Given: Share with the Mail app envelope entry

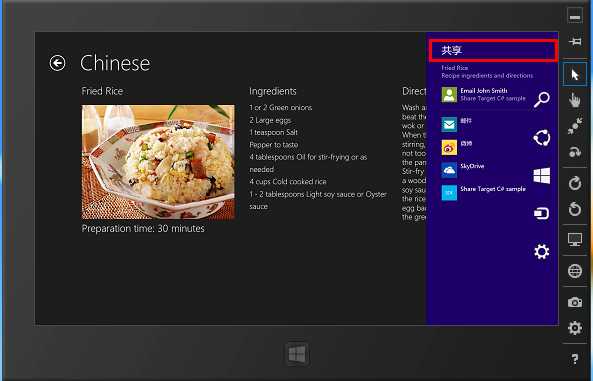Looking at the screenshot, I should click(456, 124).
